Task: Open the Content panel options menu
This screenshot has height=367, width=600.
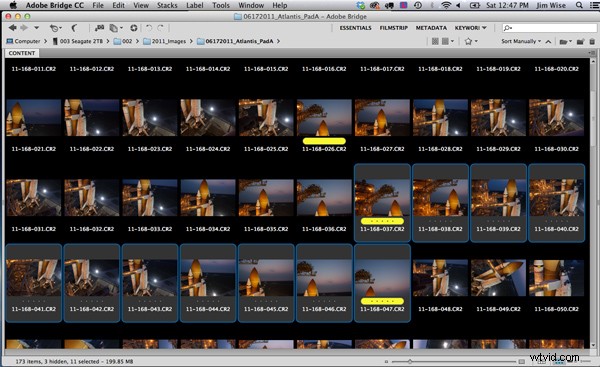Action: pos(593,53)
